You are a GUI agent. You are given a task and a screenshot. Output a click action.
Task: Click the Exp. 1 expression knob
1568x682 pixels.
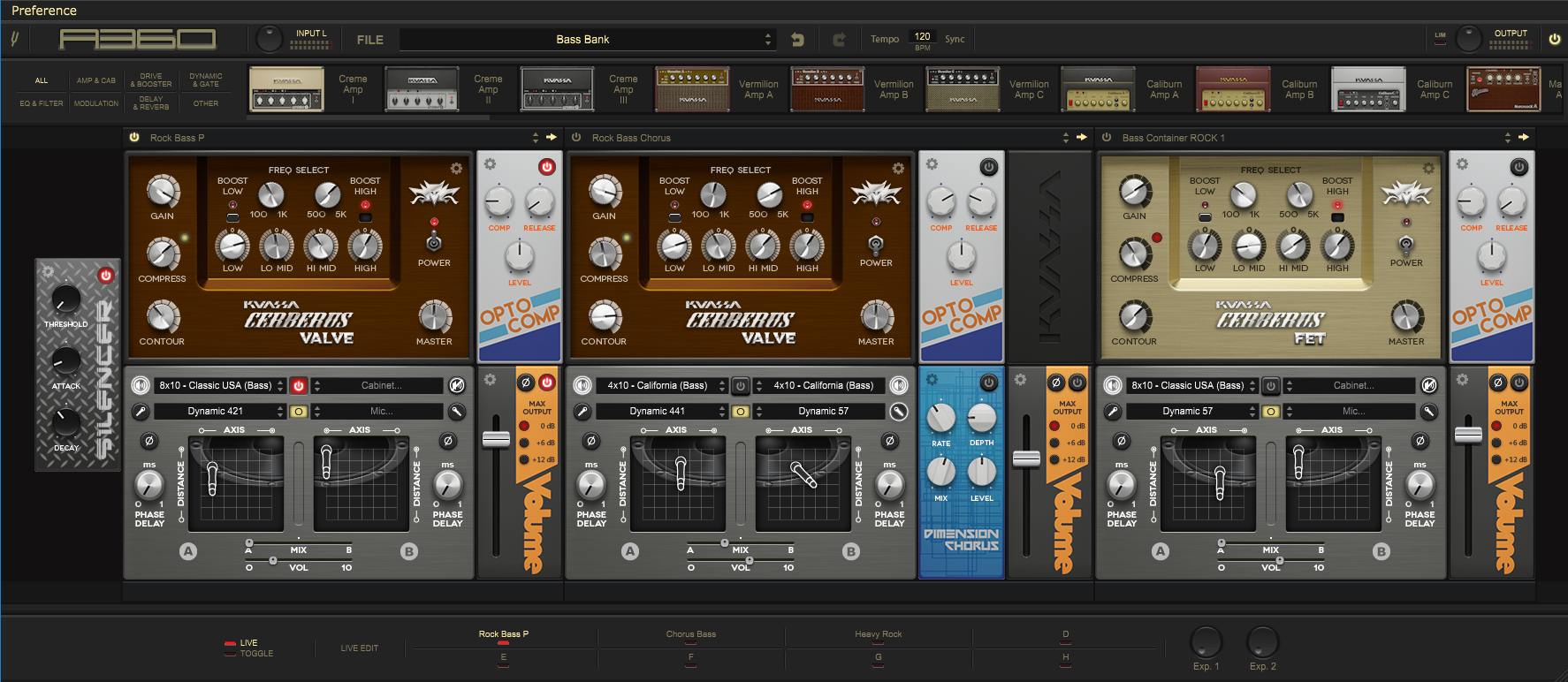[1206, 642]
